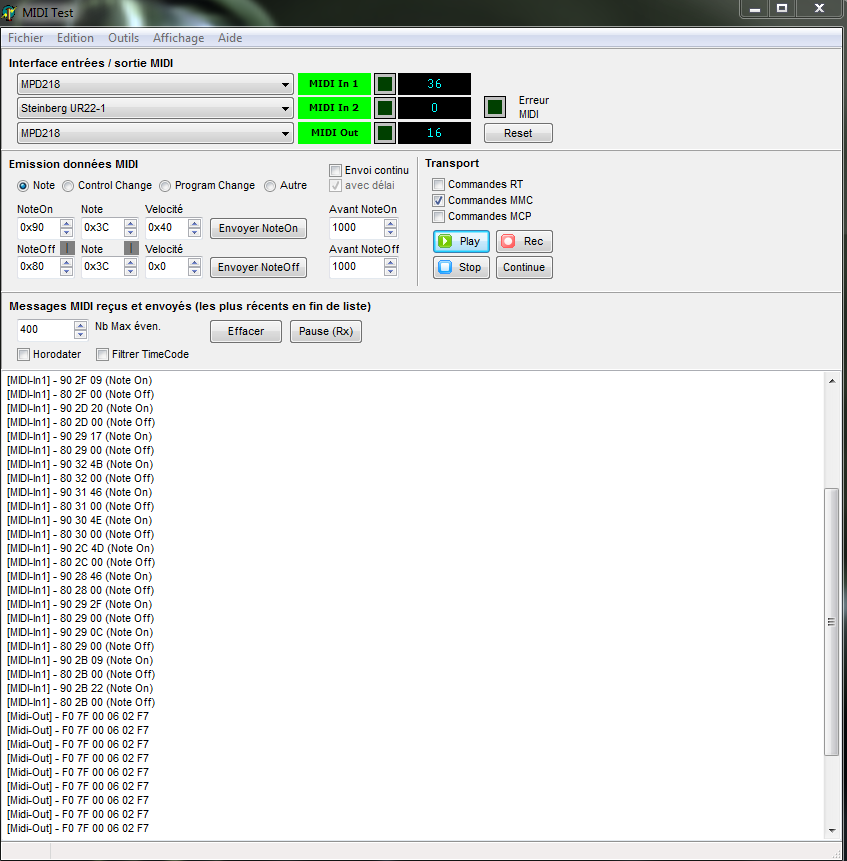Increase NoteOn status value 0x90
847x861 pixels.
[66, 223]
